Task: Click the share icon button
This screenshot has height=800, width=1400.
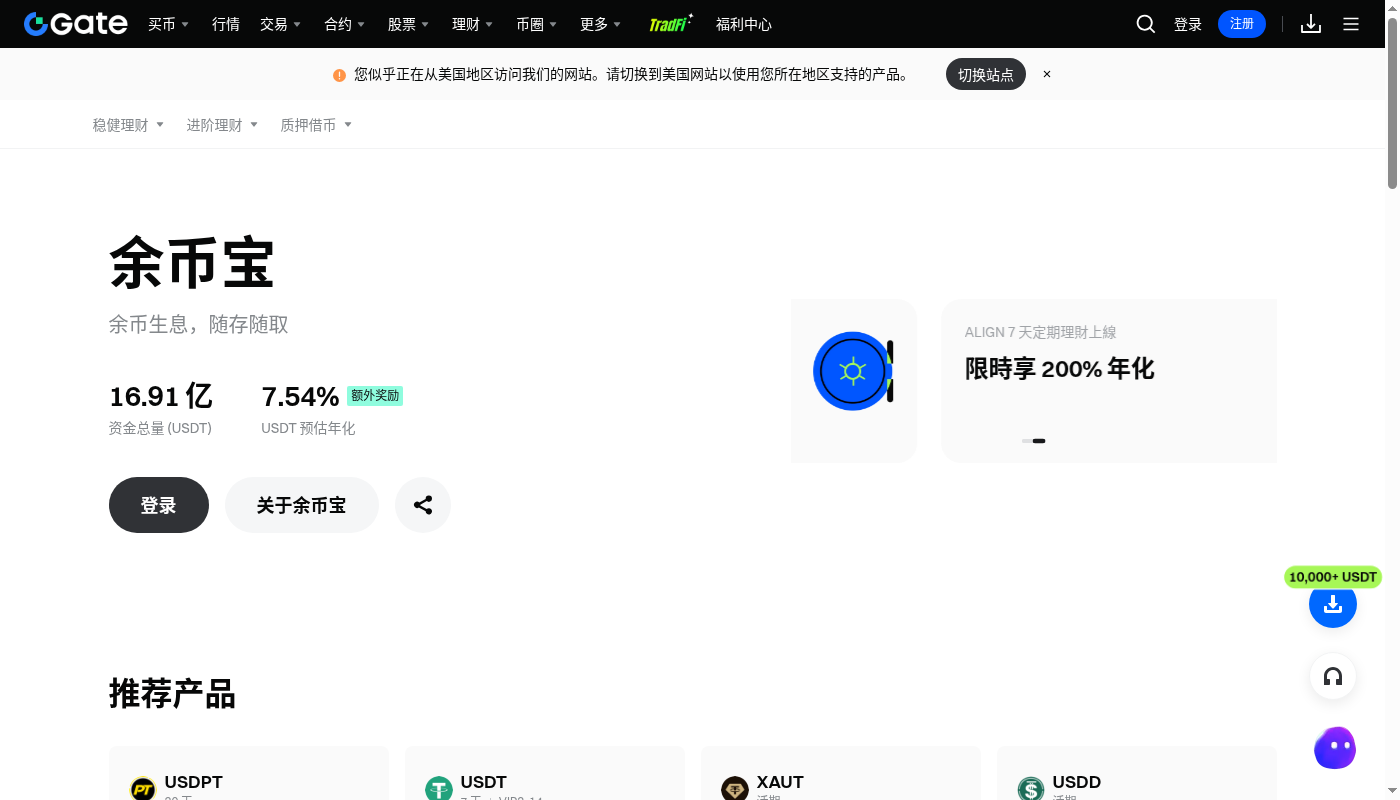Action: coord(423,505)
